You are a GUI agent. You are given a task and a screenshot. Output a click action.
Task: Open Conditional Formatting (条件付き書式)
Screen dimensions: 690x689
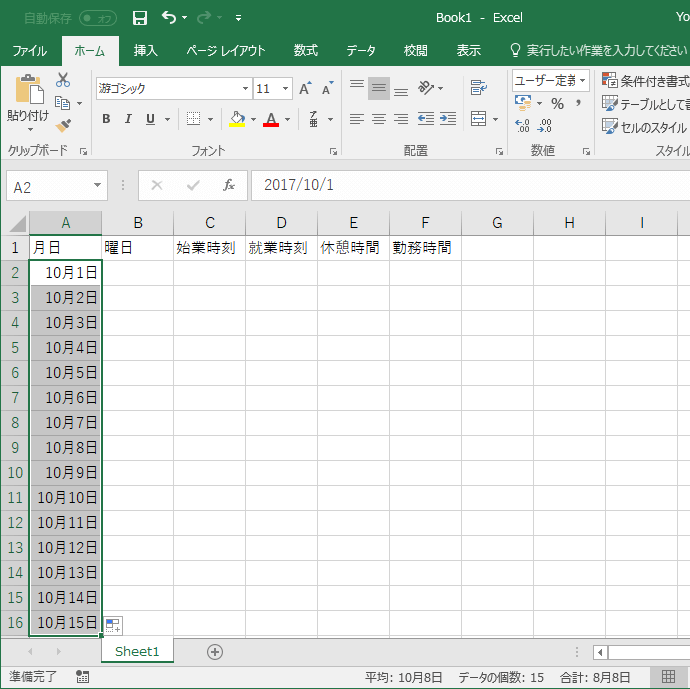tap(646, 81)
